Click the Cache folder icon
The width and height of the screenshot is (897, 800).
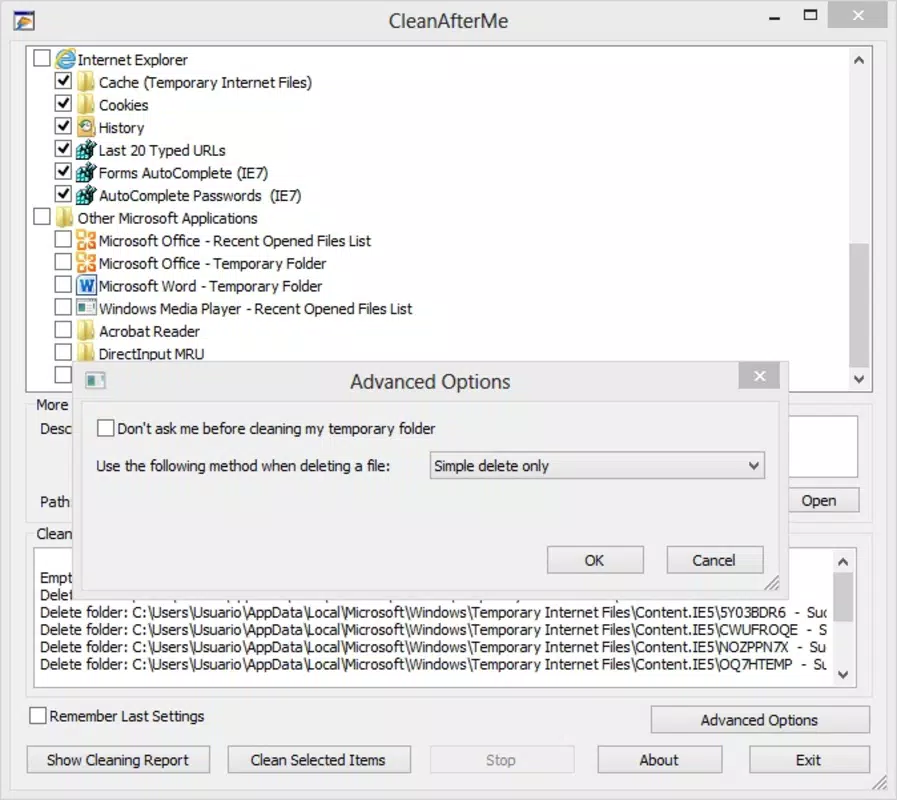[x=86, y=82]
